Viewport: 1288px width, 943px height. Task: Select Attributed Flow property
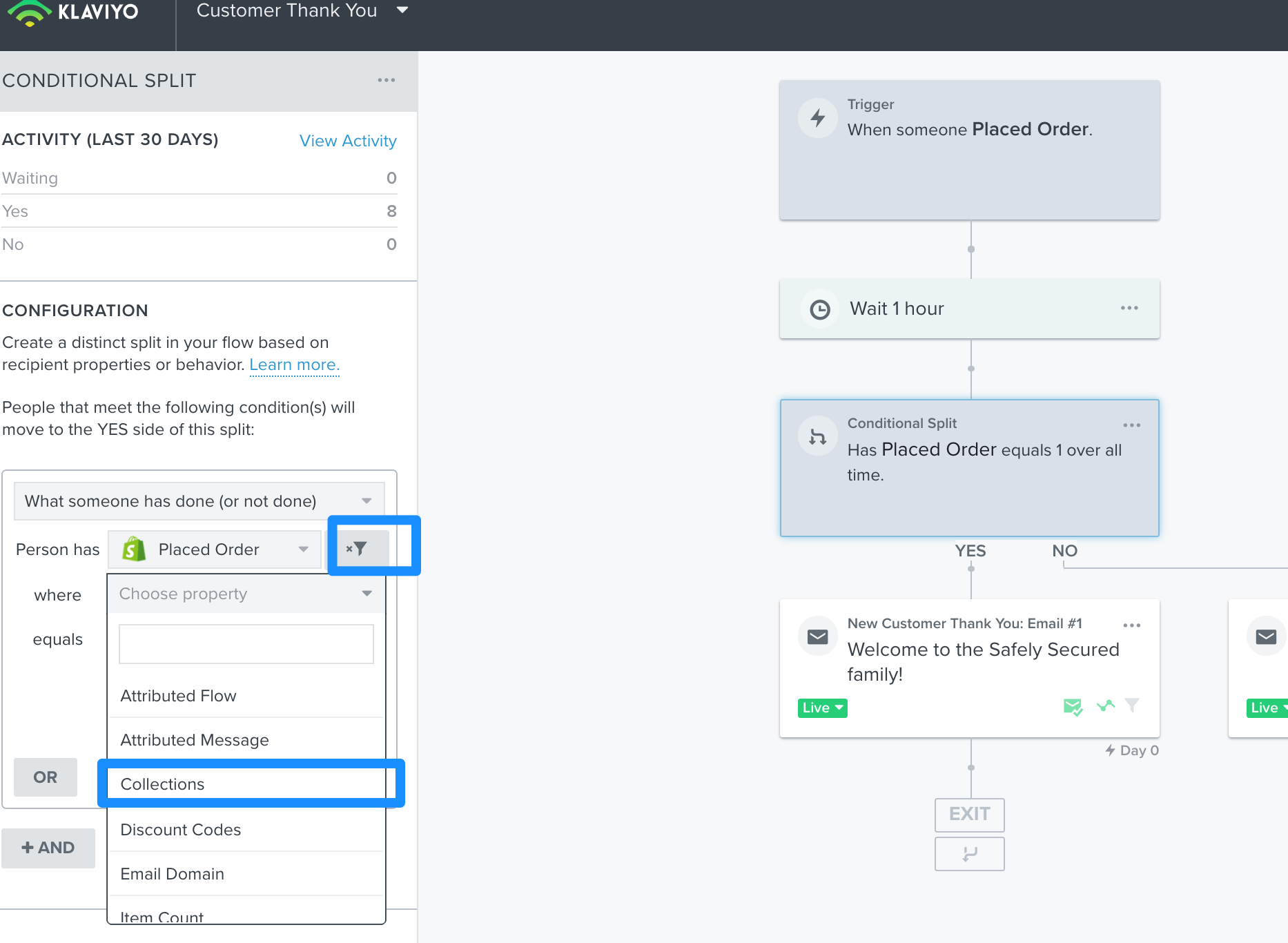point(246,696)
